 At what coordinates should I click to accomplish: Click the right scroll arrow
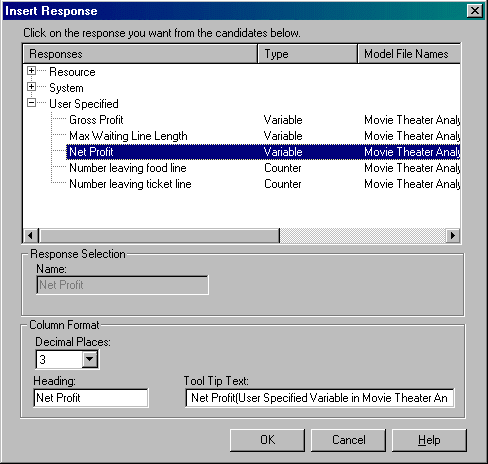[x=453, y=235]
